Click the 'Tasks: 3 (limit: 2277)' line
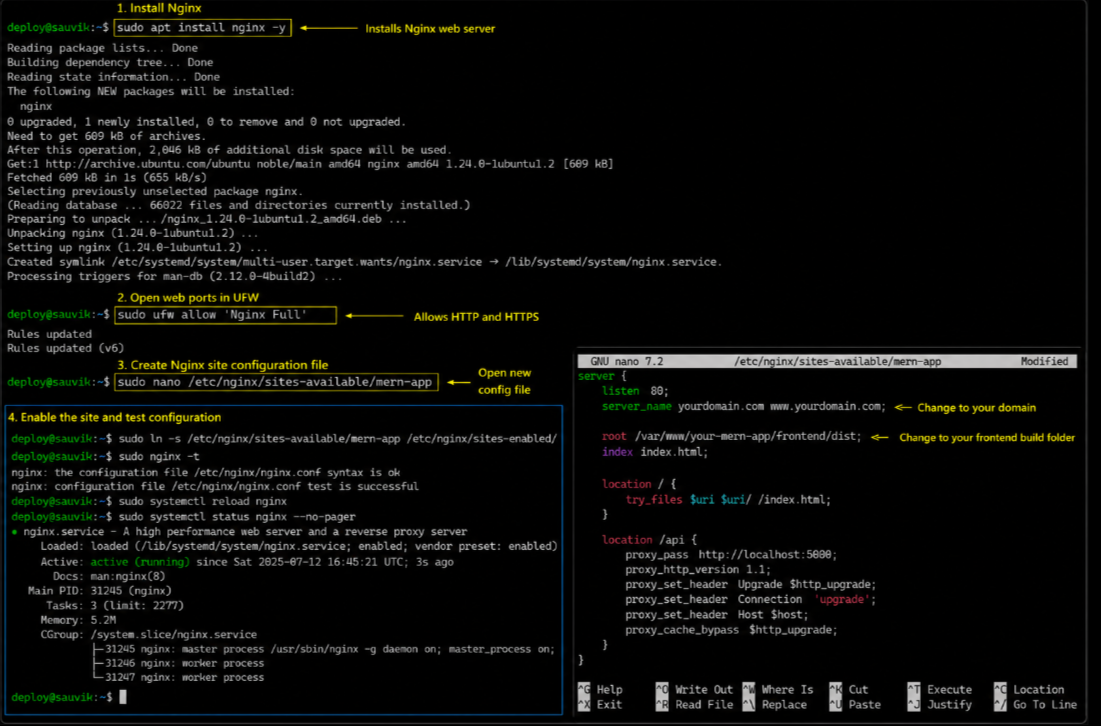 (114, 605)
